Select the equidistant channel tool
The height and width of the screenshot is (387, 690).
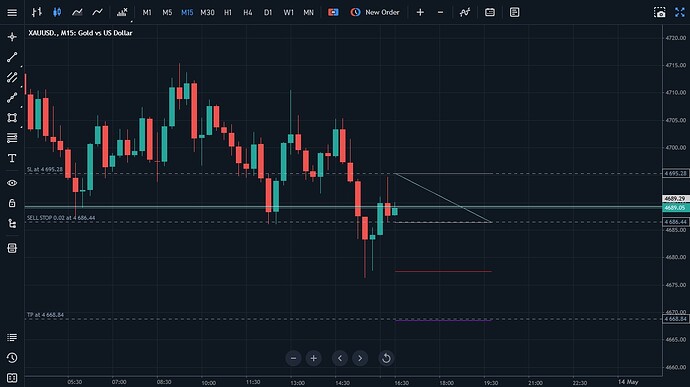coord(12,77)
